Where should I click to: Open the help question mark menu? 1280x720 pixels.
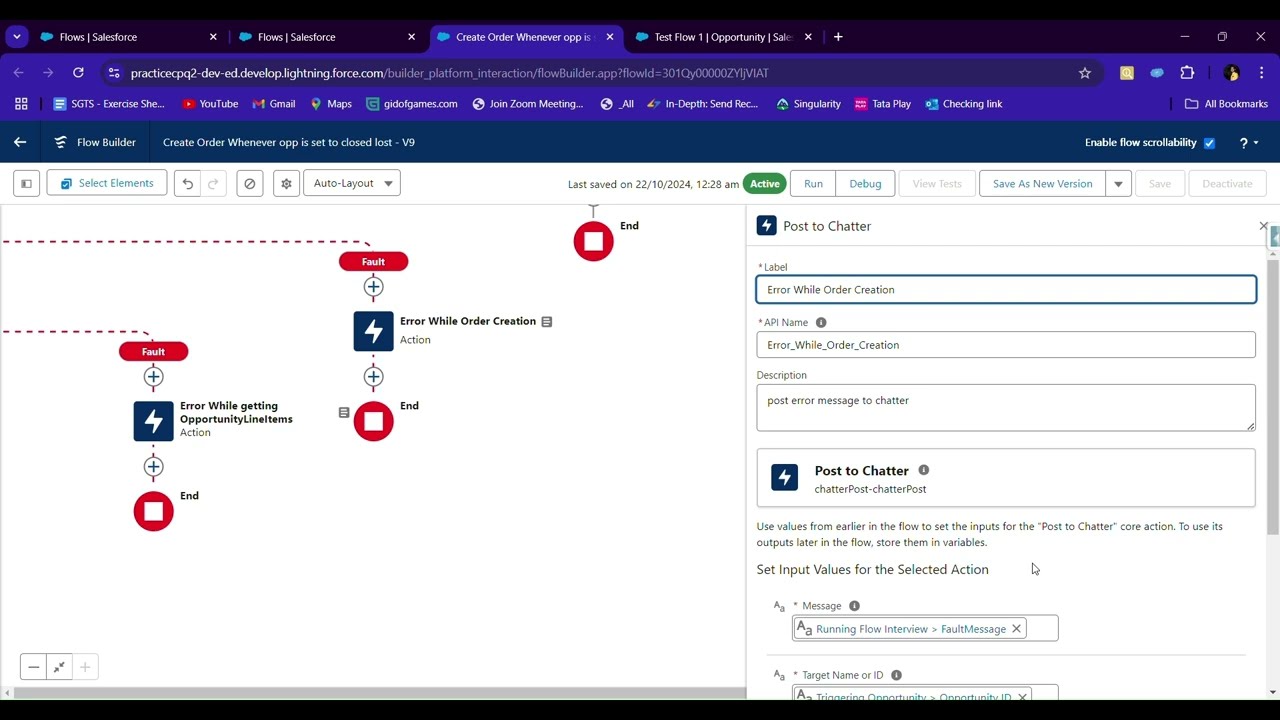[1248, 142]
